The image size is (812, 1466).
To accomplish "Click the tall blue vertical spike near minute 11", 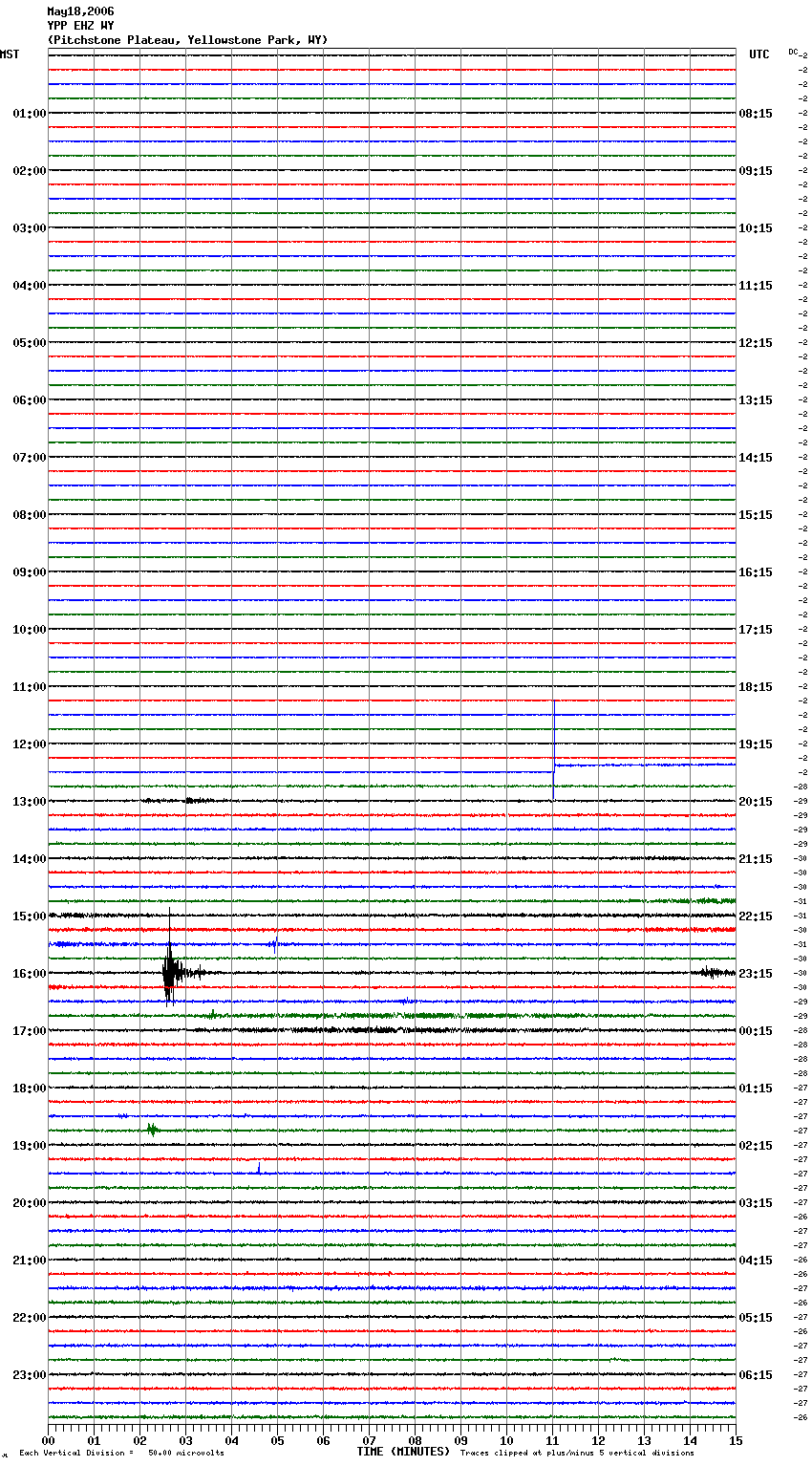I will pos(554,734).
